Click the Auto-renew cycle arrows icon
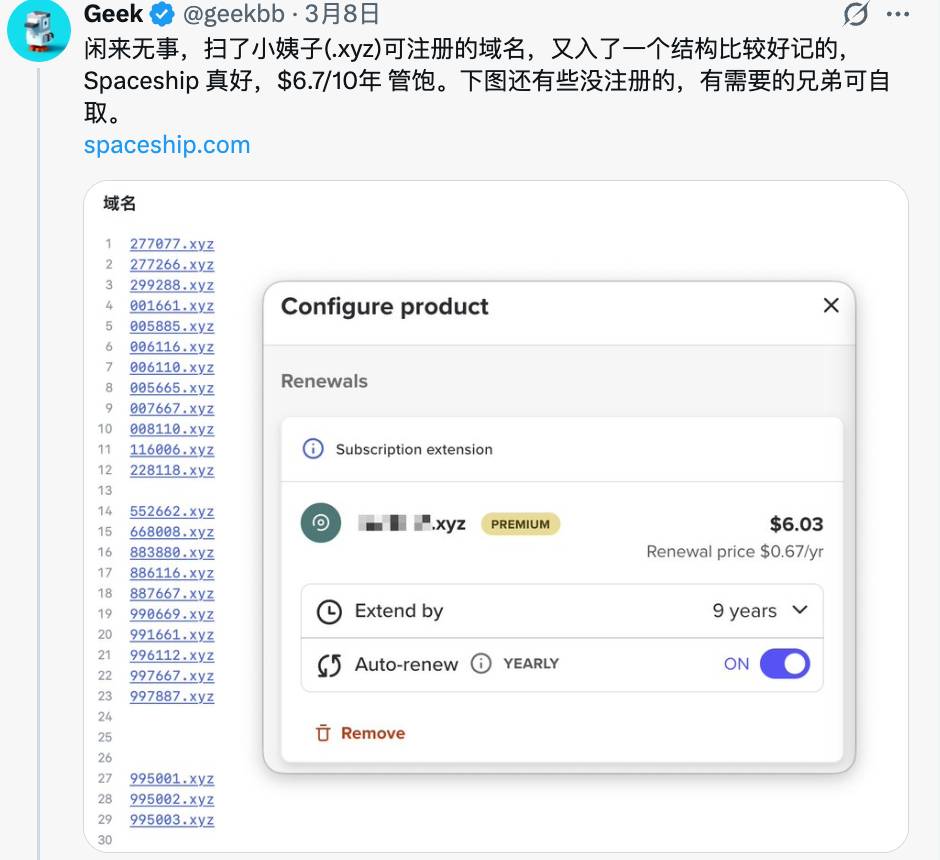 coord(329,665)
